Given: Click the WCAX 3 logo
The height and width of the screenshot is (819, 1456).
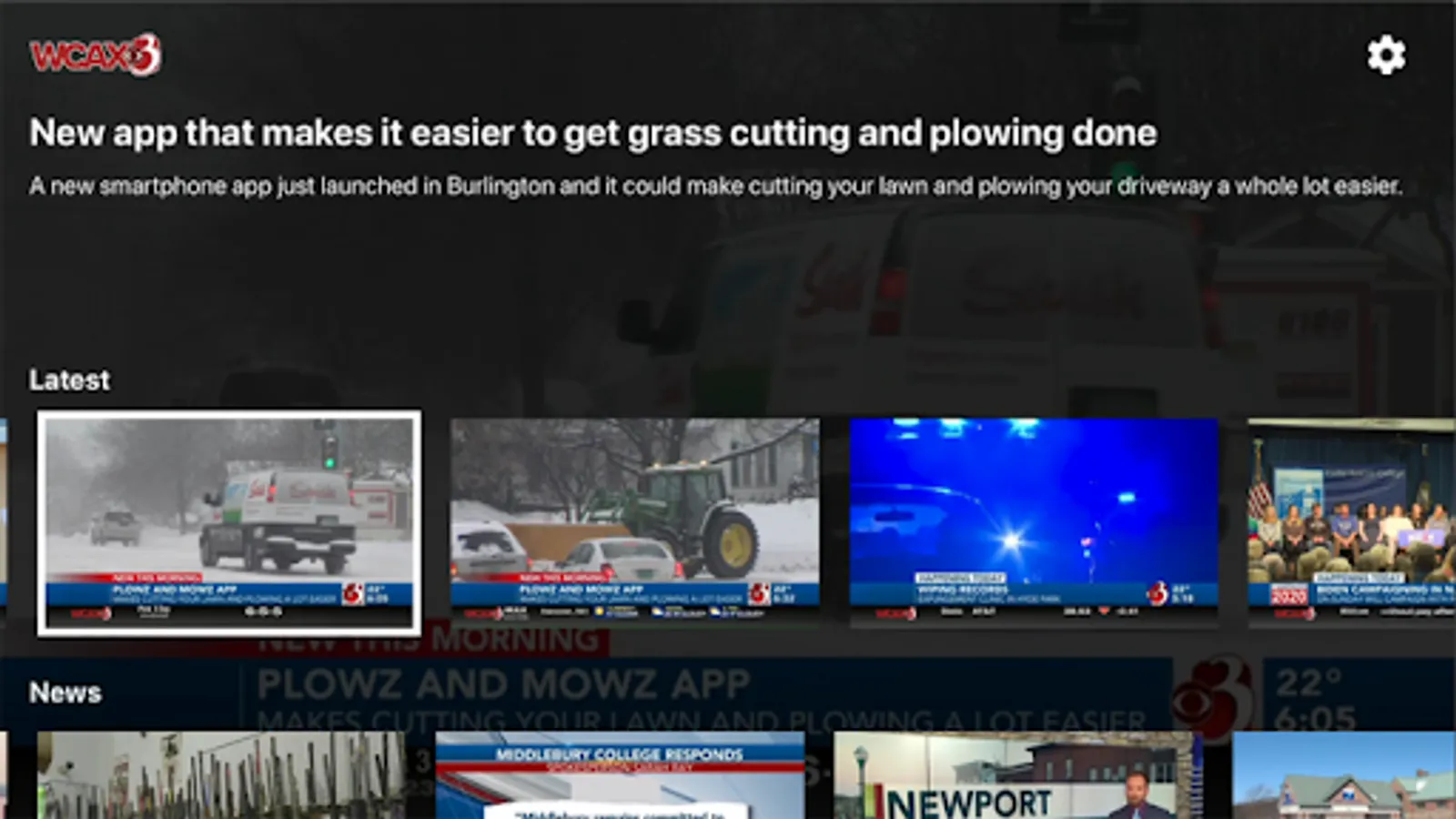Looking at the screenshot, I should pos(96,55).
